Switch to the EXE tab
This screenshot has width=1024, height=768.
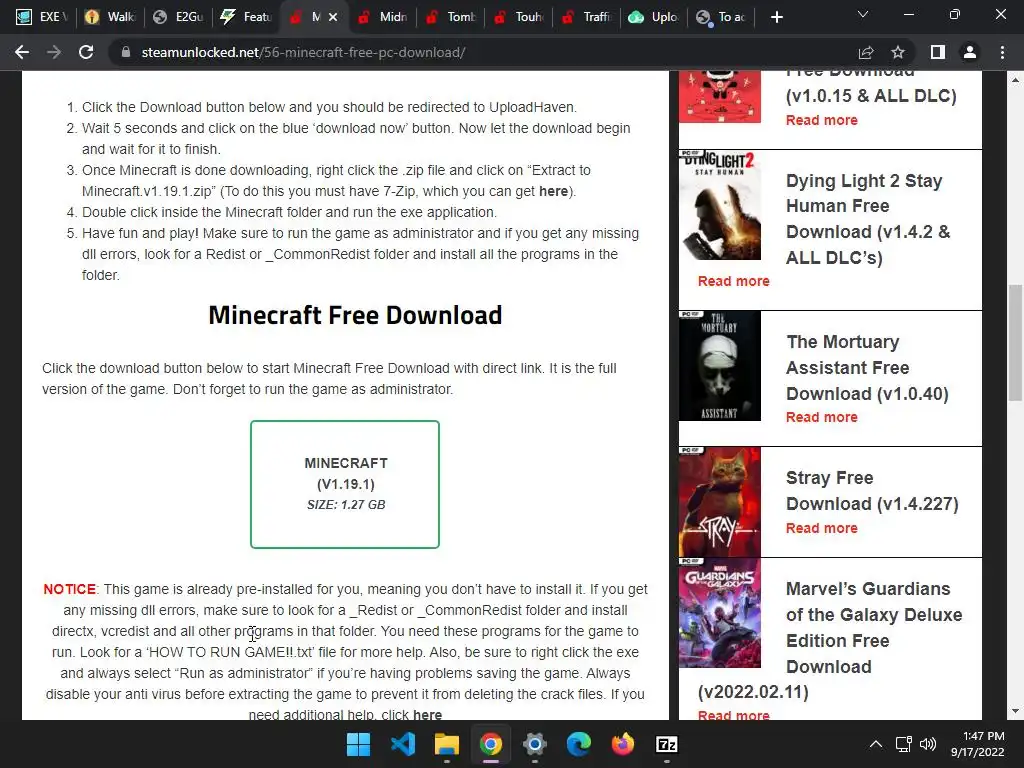coord(42,17)
